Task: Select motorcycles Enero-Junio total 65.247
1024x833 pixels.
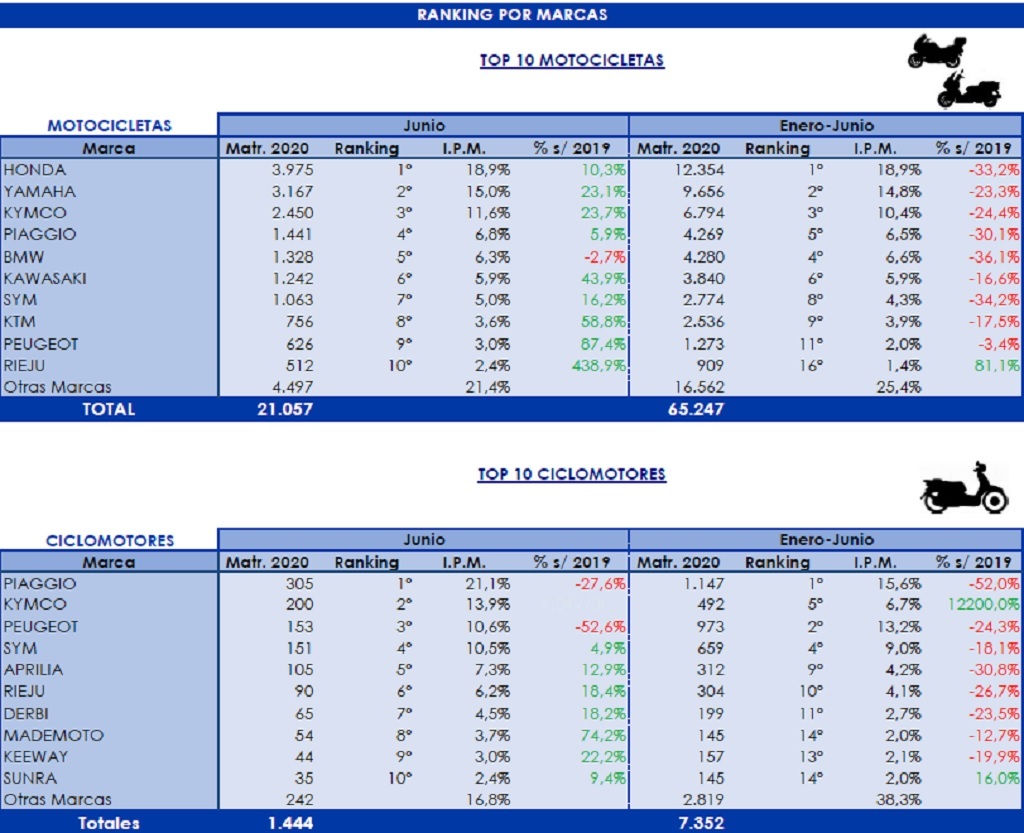Action: click(x=696, y=409)
